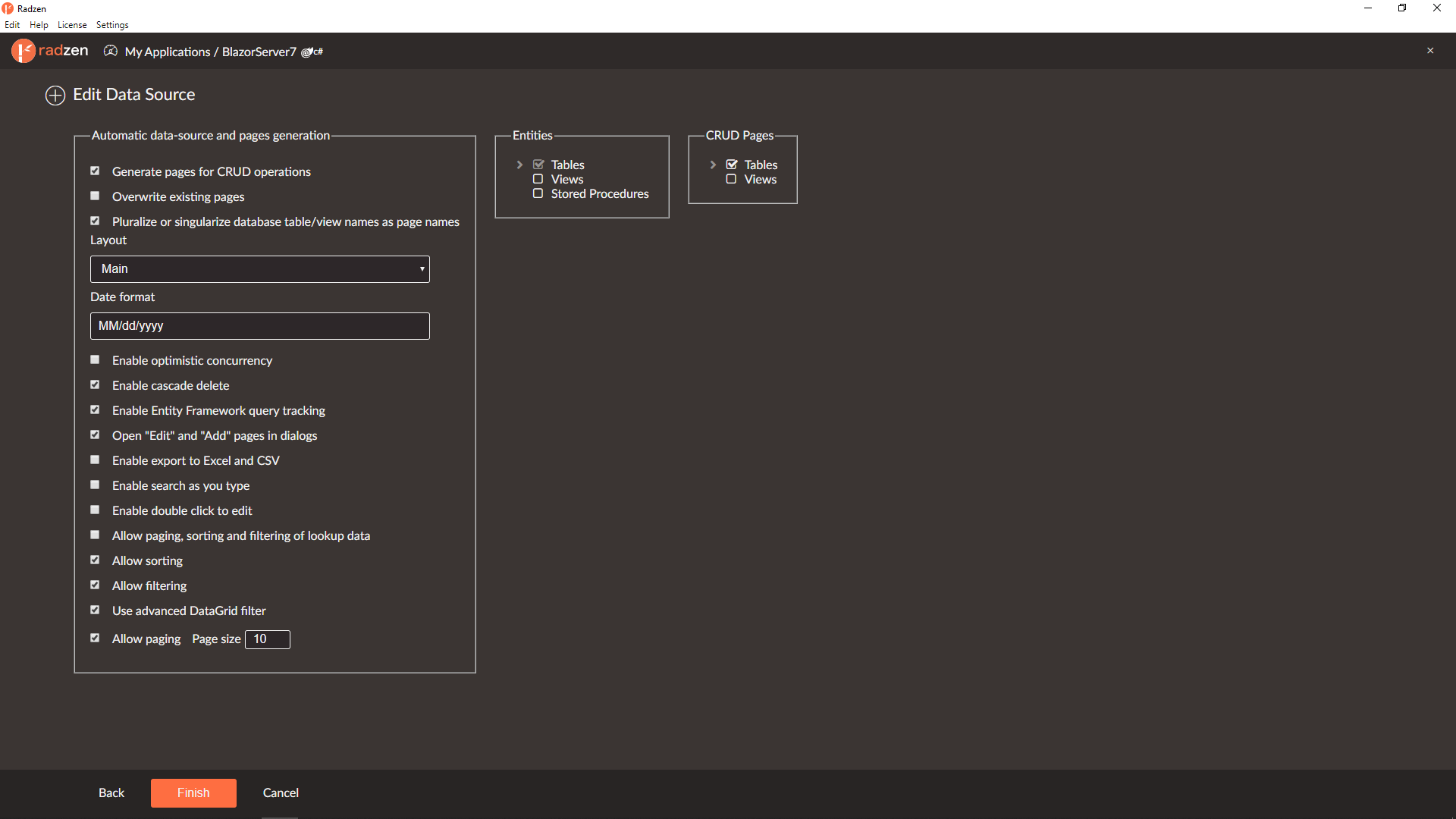This screenshot has height=819, width=1456.
Task: Close the Edit Data Source panel with X
Action: (x=1430, y=51)
